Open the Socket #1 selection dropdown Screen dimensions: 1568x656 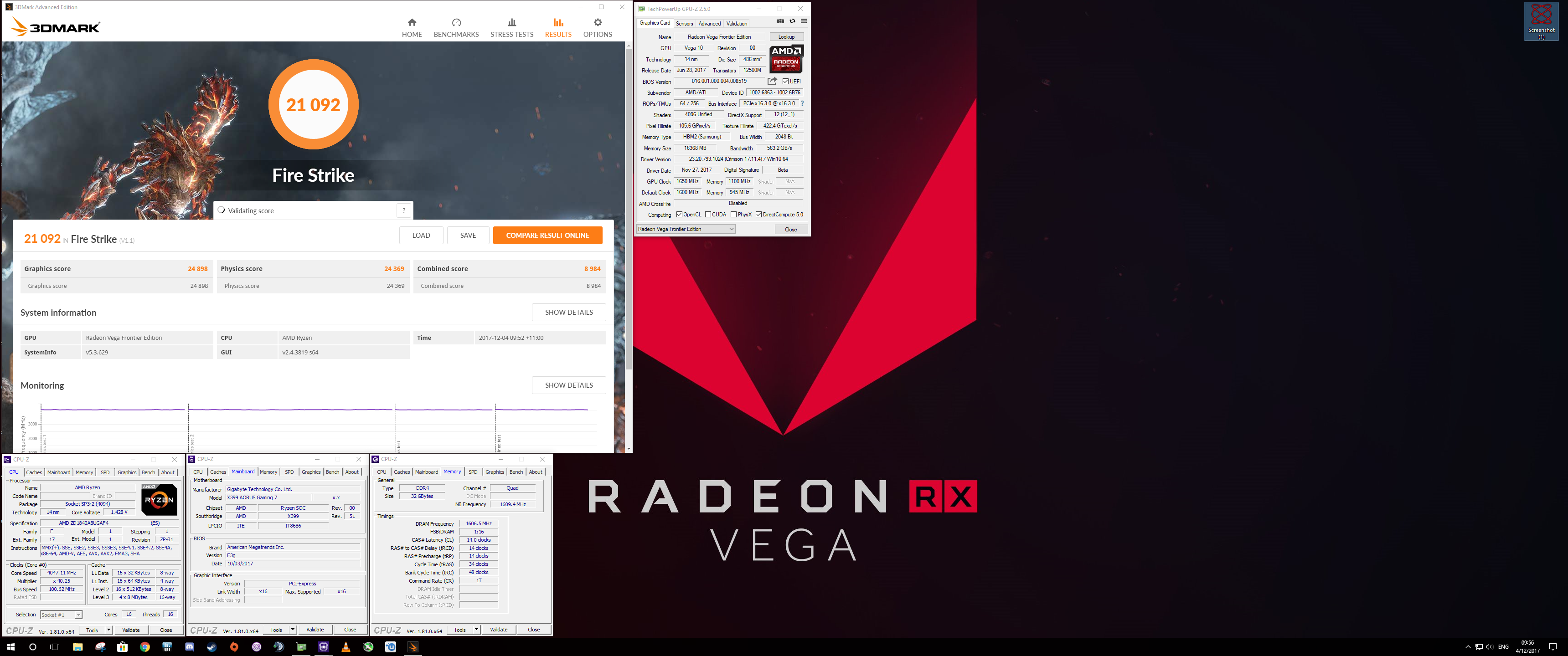click(x=61, y=615)
